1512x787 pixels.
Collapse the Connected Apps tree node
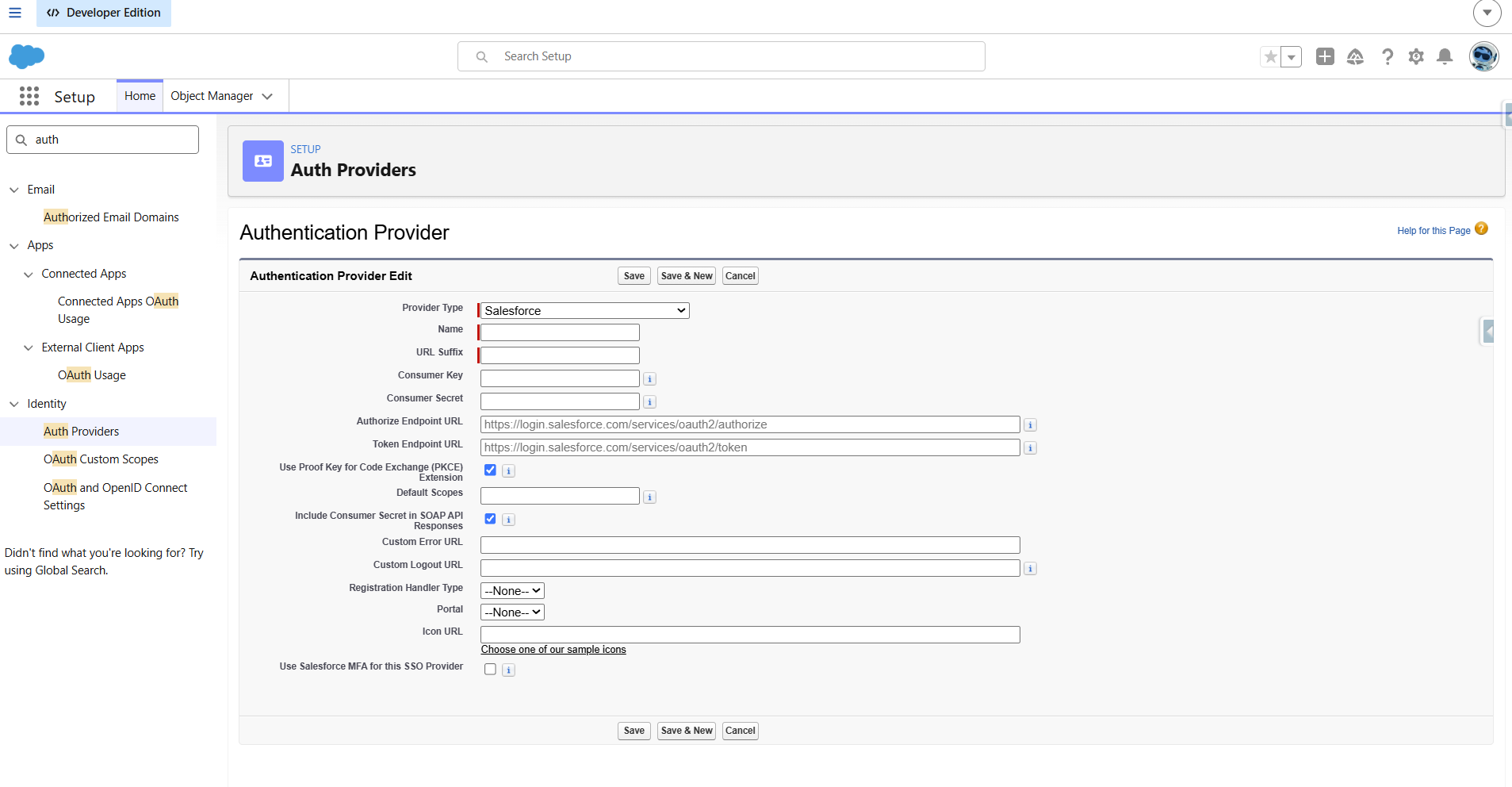tap(29, 274)
